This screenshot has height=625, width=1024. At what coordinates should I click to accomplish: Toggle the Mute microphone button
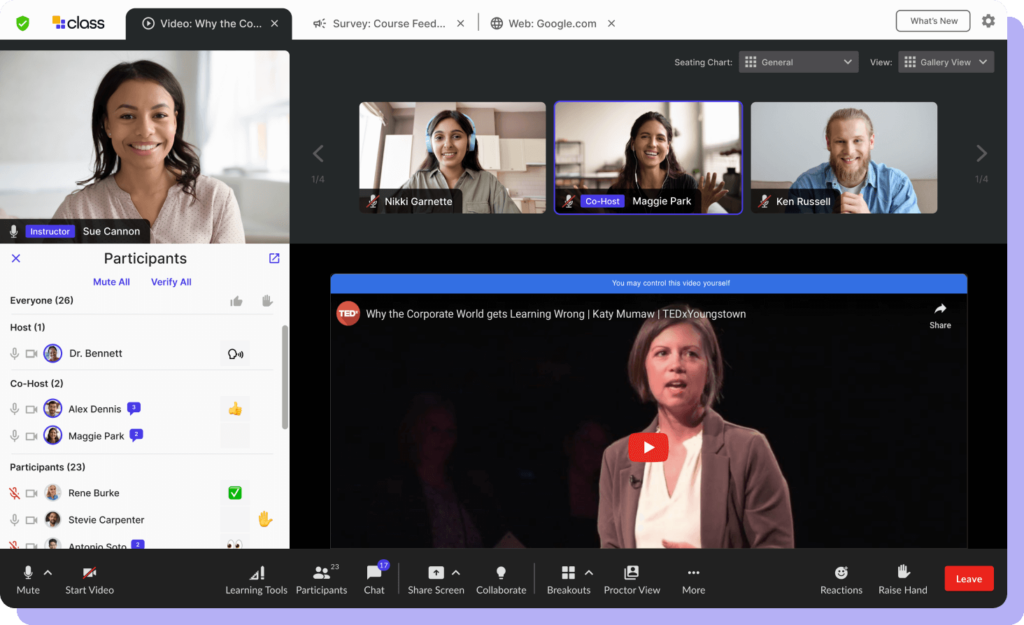(x=28, y=573)
